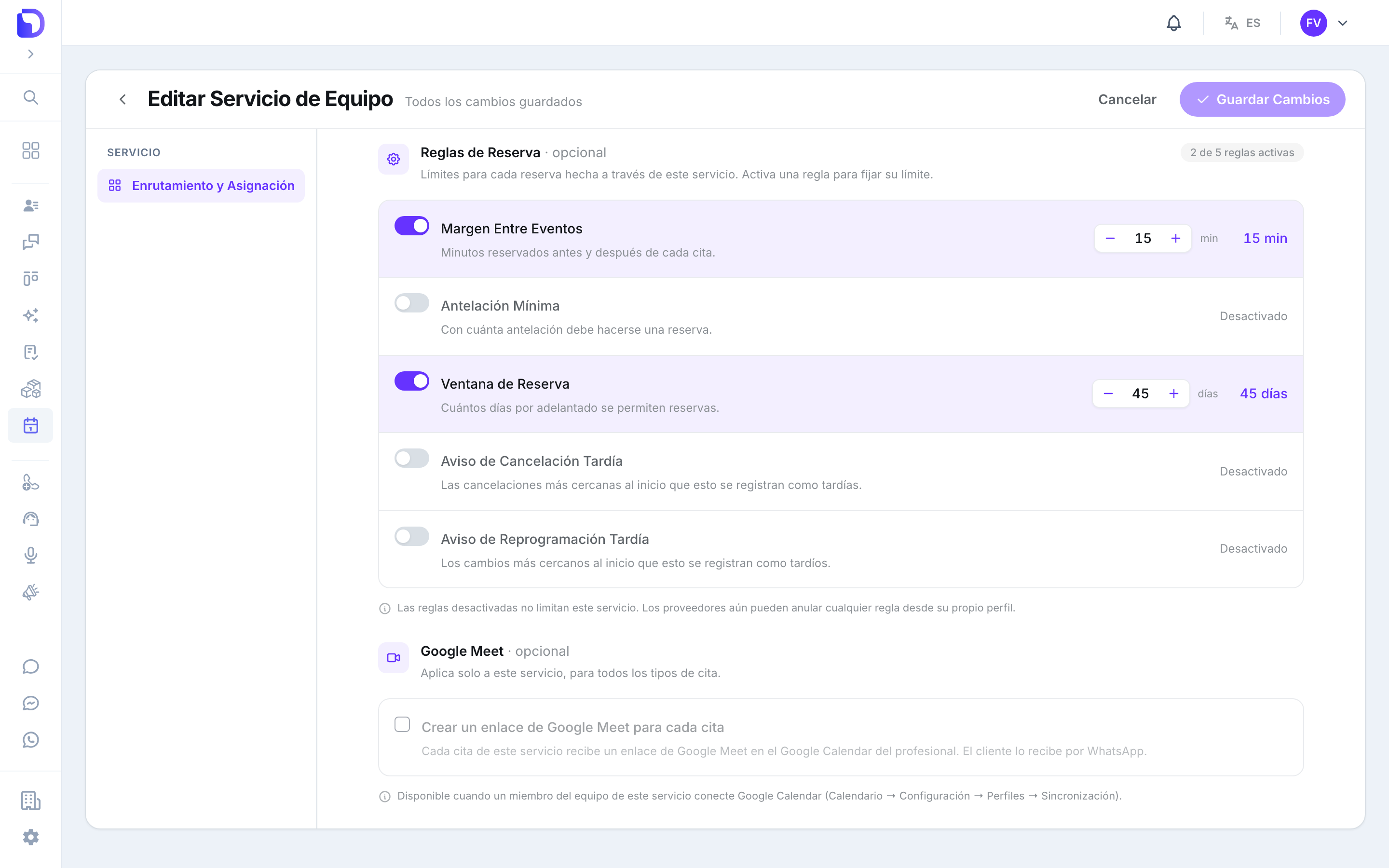Open the contacts list icon
This screenshot has height=868, width=1389.
coord(30,205)
